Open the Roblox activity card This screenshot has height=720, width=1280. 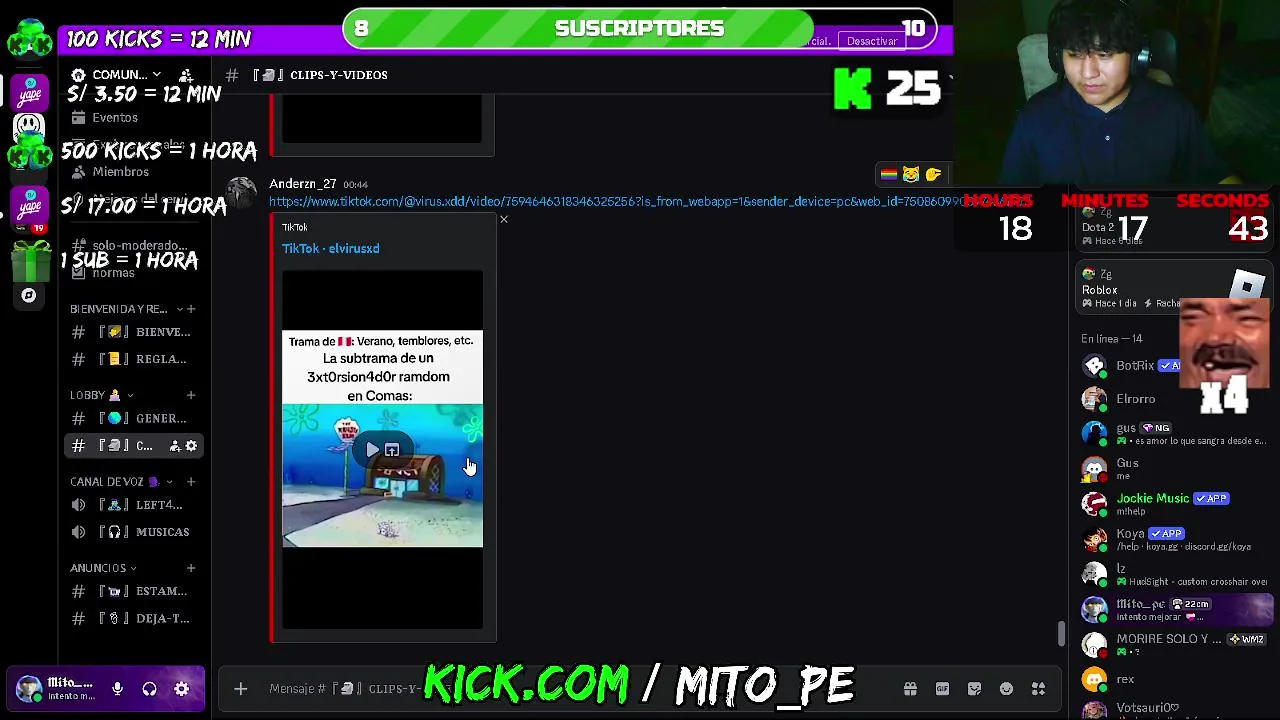coord(1172,288)
